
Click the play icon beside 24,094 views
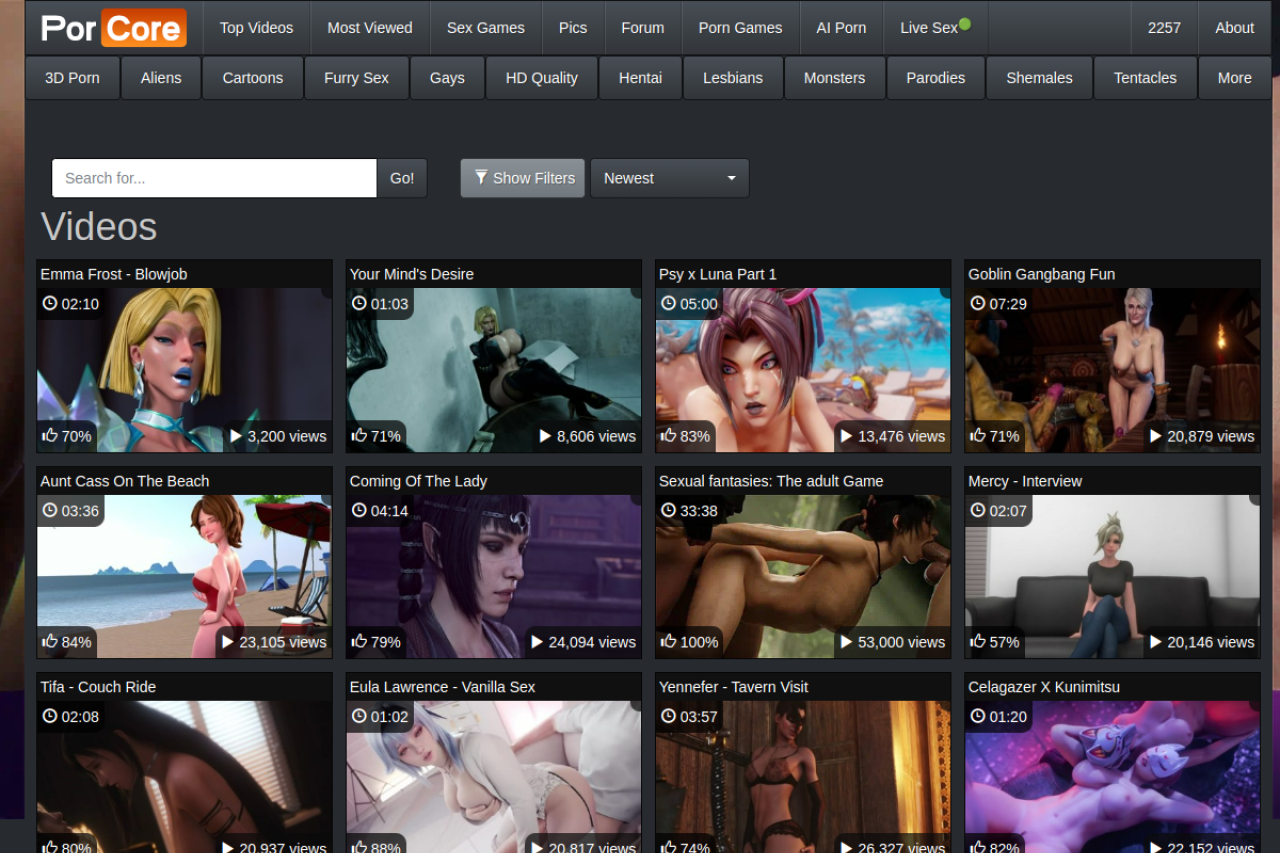click(536, 642)
